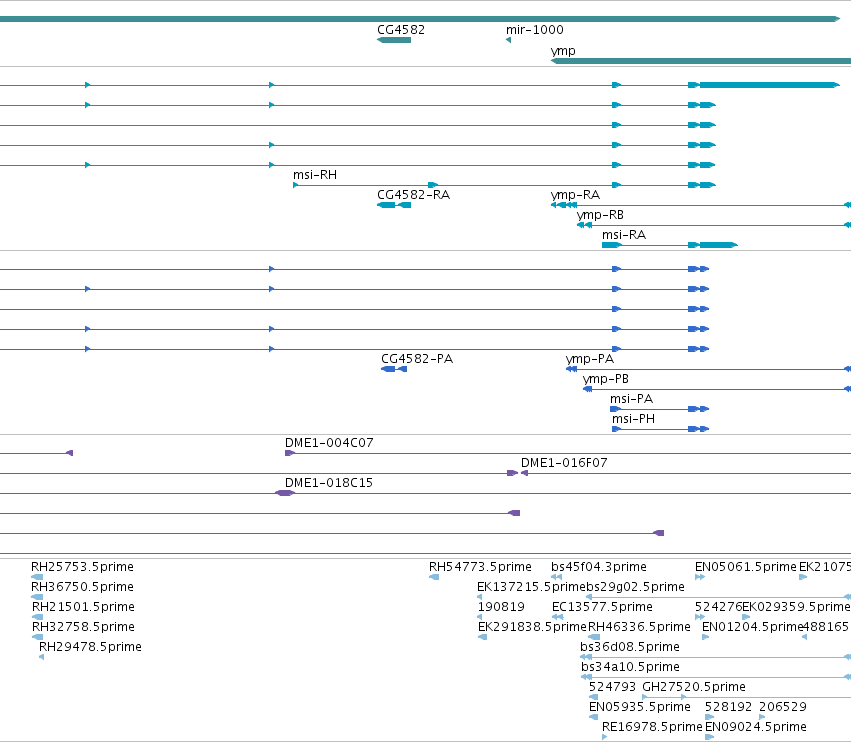Select the ymp-PB protein label
Image resolution: width=851 pixels, height=742 pixels.
click(x=606, y=379)
